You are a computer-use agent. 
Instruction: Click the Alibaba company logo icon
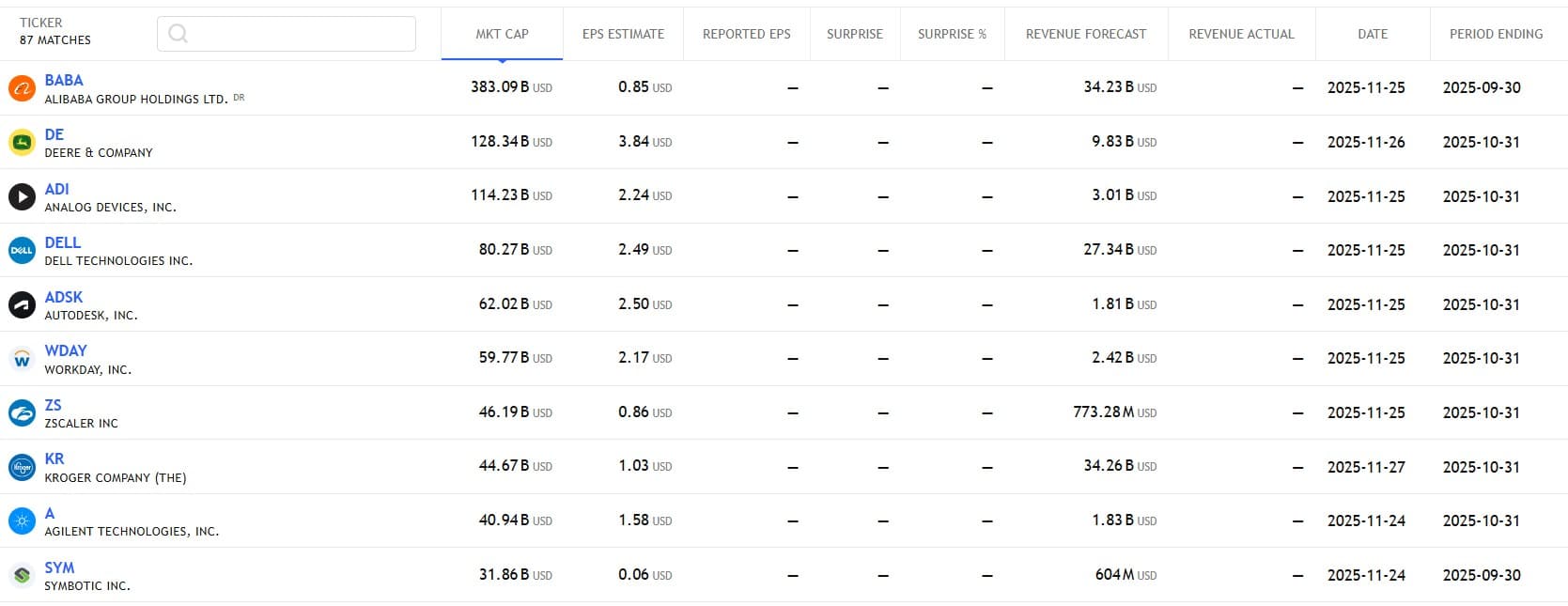(x=22, y=88)
